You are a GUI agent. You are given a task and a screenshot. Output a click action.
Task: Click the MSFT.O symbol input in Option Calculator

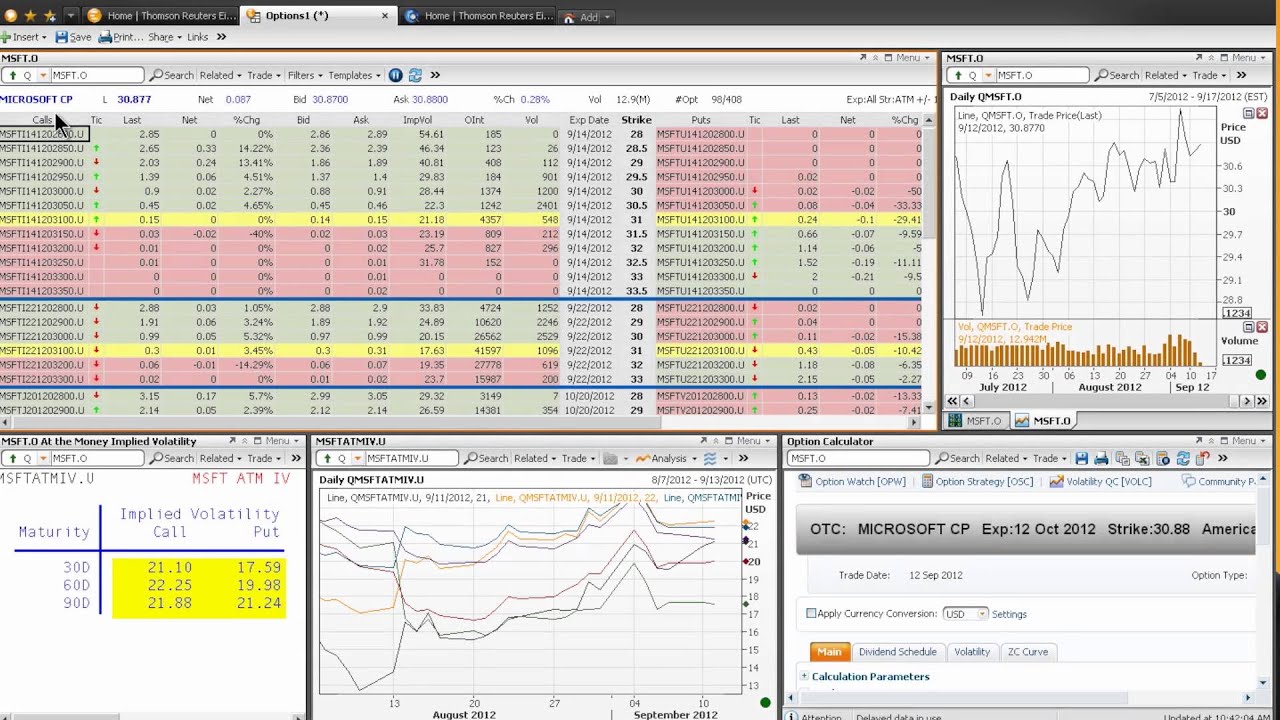pyautogui.click(x=858, y=458)
